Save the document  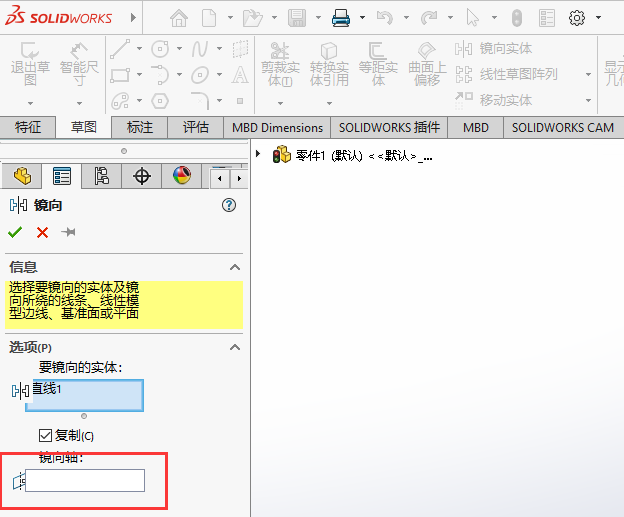click(297, 18)
